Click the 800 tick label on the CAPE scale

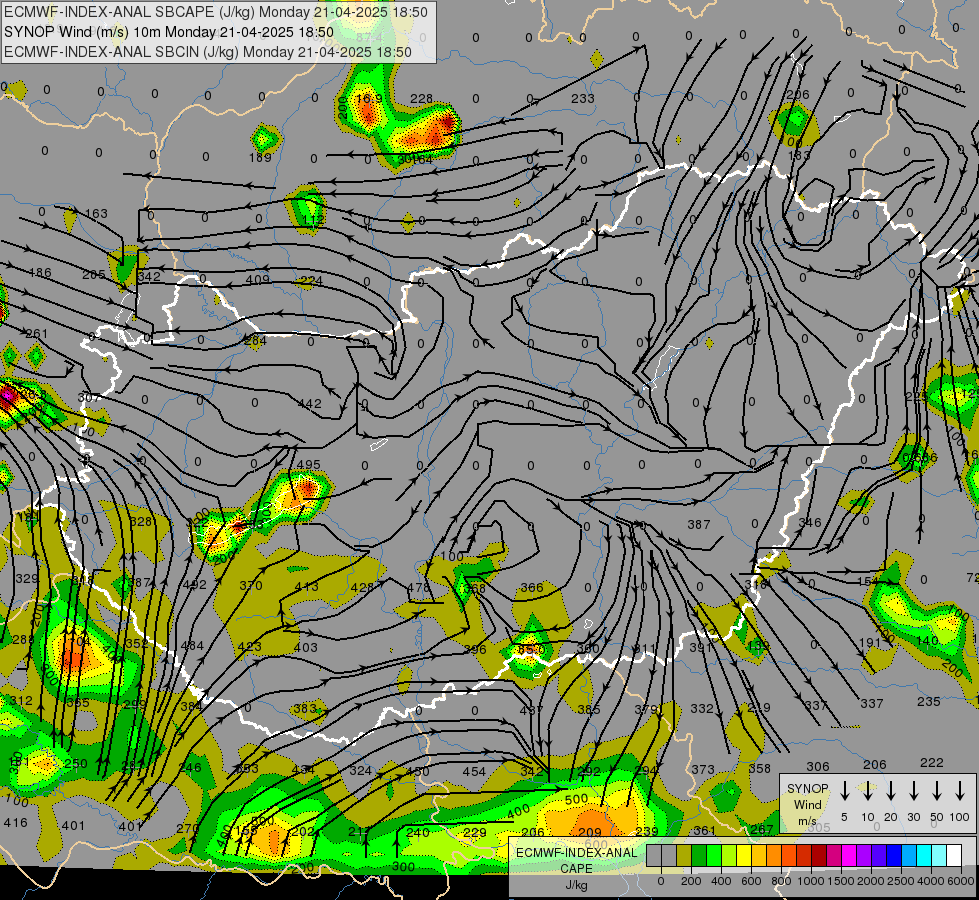pyautogui.click(x=781, y=881)
